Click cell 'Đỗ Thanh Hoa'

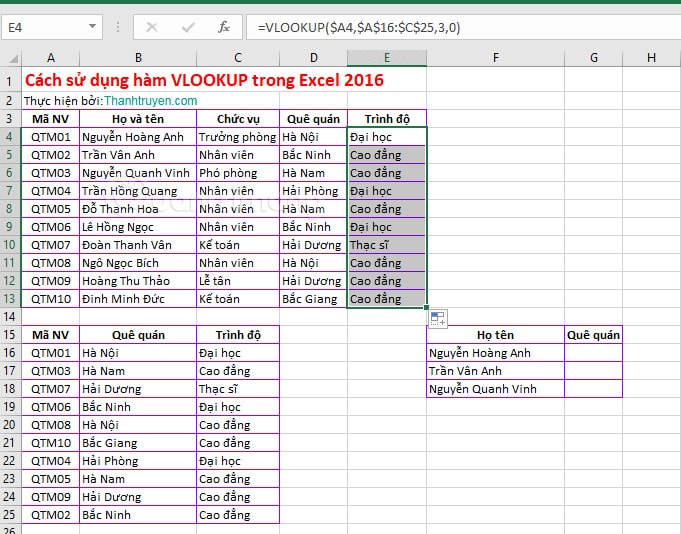(138, 209)
